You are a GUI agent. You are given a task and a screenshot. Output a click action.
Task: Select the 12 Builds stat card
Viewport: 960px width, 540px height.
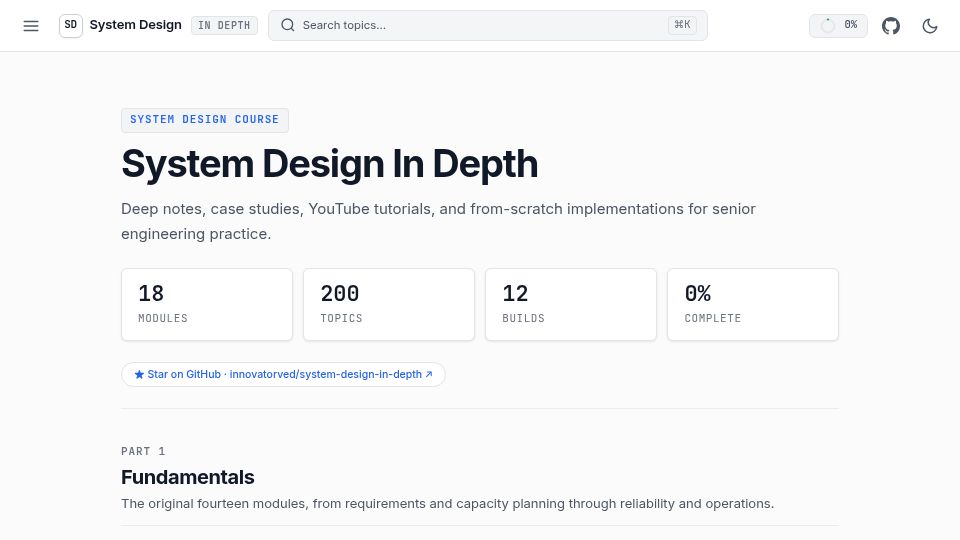571,304
